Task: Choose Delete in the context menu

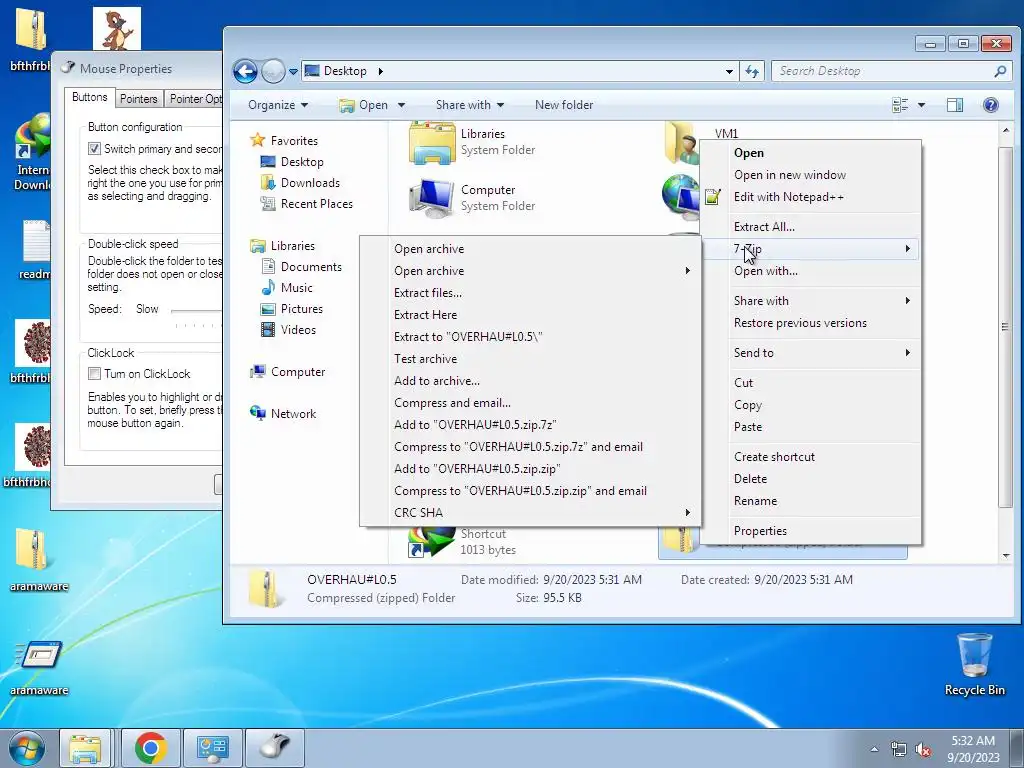Action: click(x=810, y=479)
